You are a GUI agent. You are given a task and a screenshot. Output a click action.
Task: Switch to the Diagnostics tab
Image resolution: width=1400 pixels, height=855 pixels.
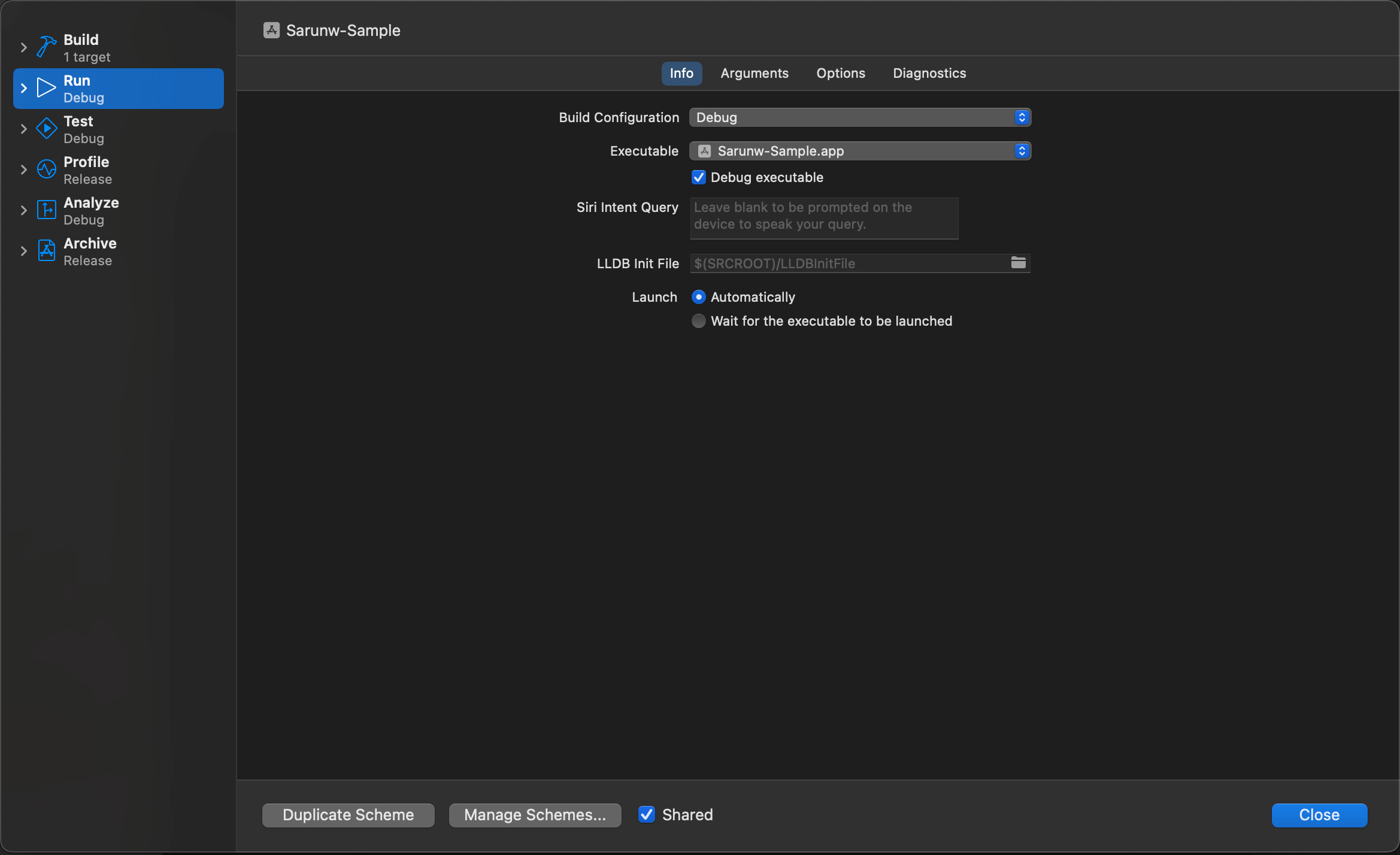click(x=929, y=72)
